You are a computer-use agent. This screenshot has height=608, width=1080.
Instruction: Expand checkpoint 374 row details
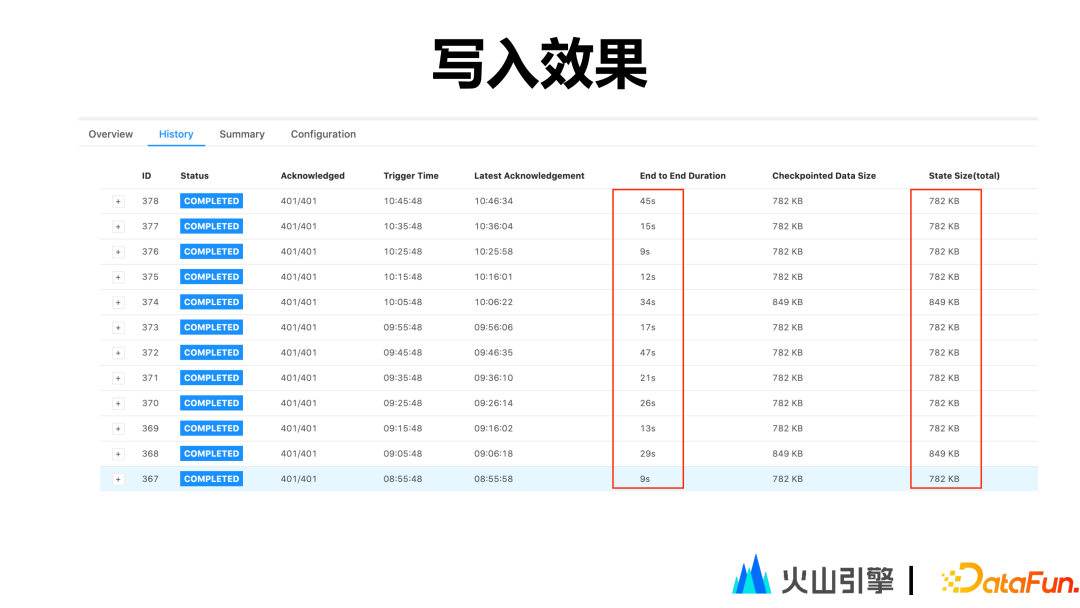pyautogui.click(x=118, y=302)
